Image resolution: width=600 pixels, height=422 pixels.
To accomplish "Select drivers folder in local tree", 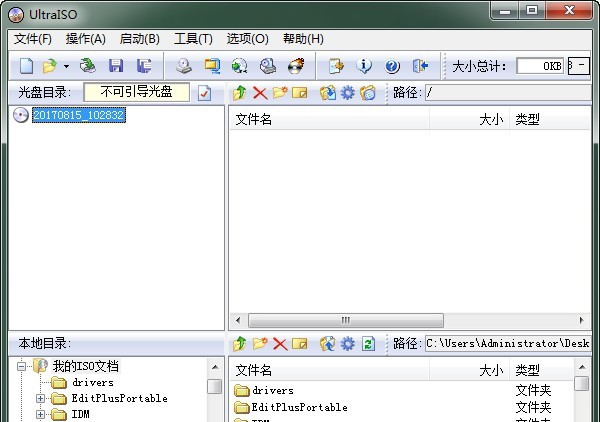I will coord(93,382).
